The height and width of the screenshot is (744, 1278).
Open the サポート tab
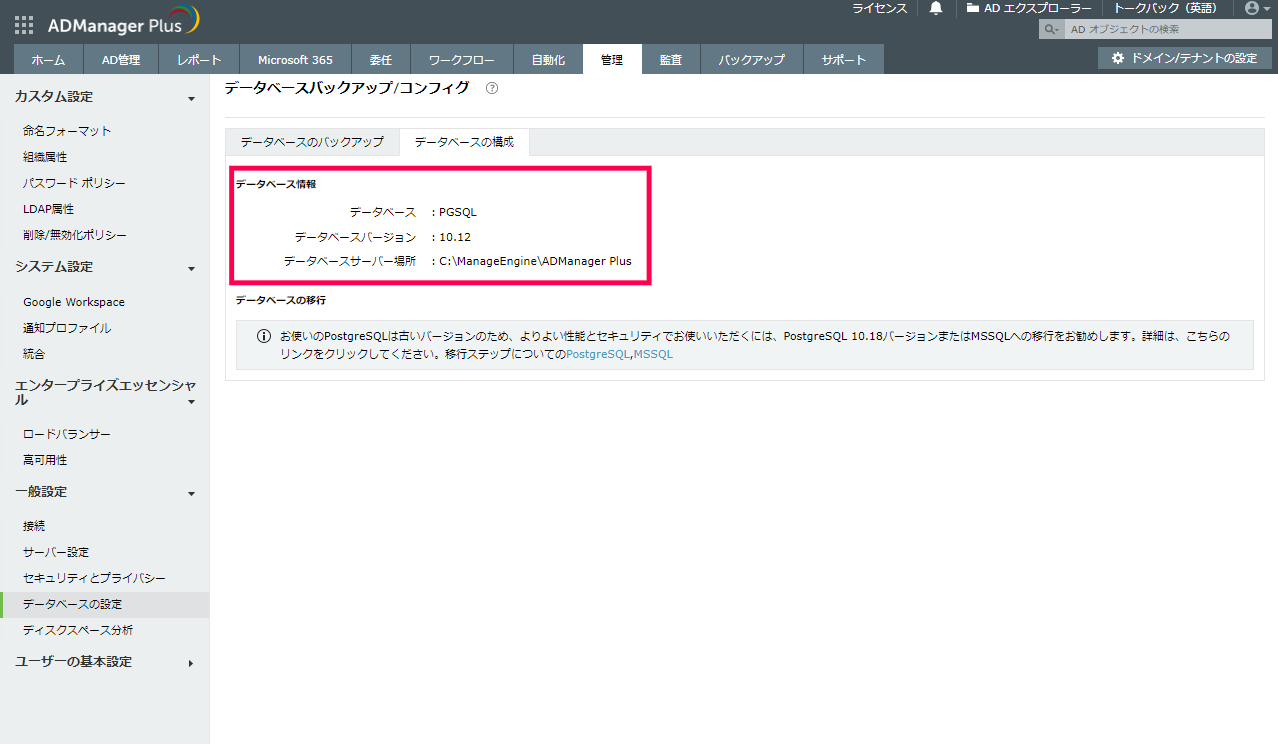(x=844, y=60)
